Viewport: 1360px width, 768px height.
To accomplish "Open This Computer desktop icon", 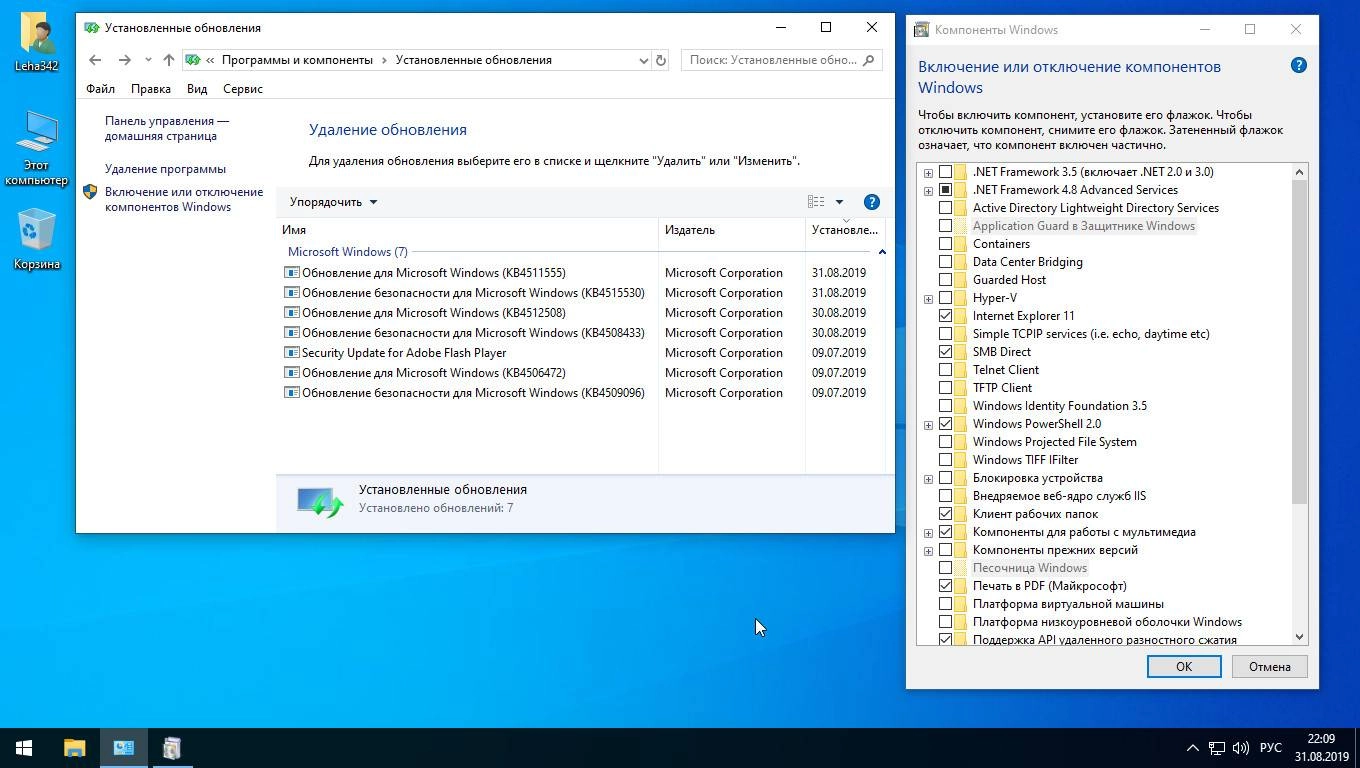I will (37, 148).
